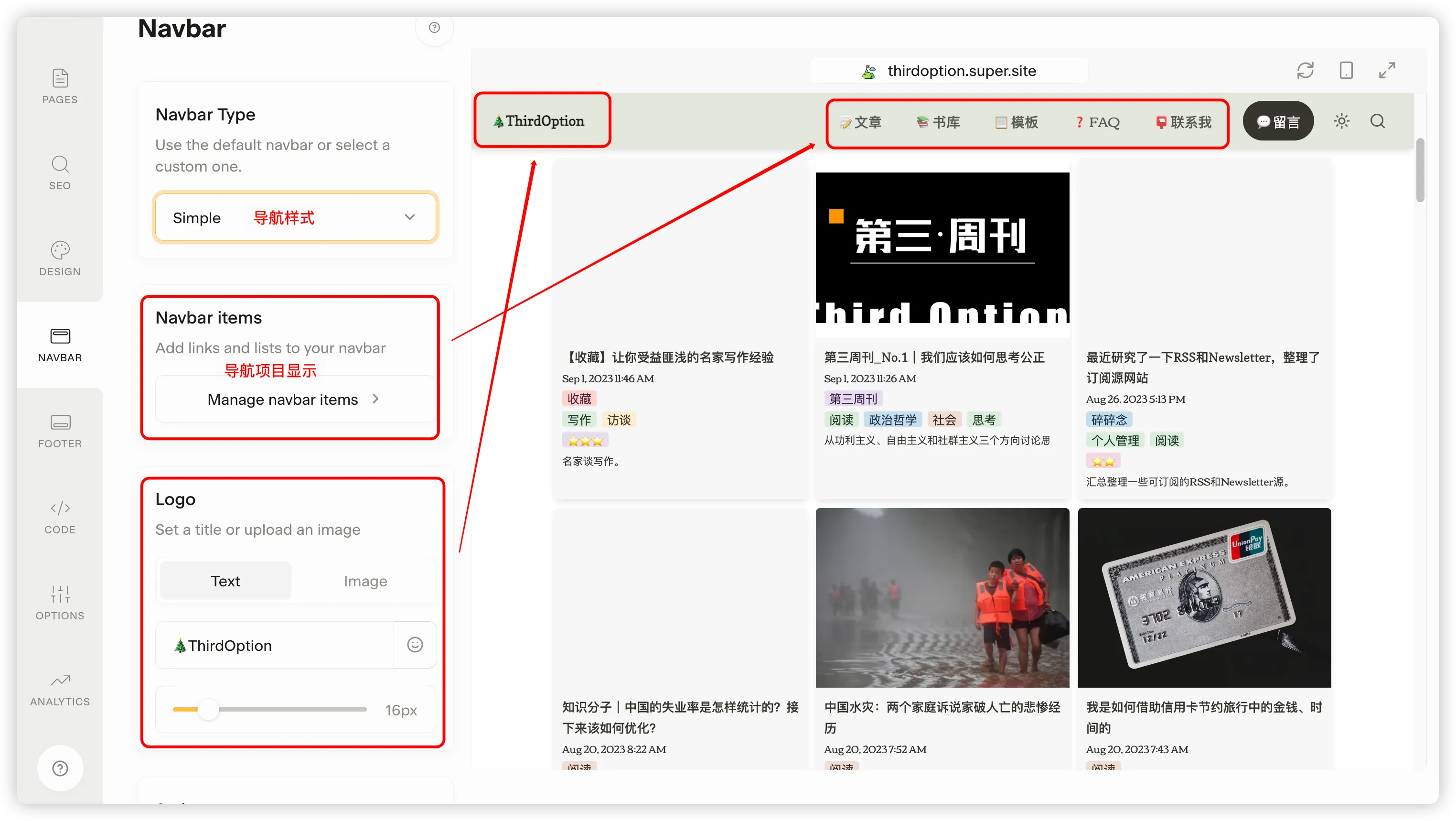Switch preview to mobile device view
Image resolution: width=1456 pixels, height=821 pixels.
point(1346,71)
